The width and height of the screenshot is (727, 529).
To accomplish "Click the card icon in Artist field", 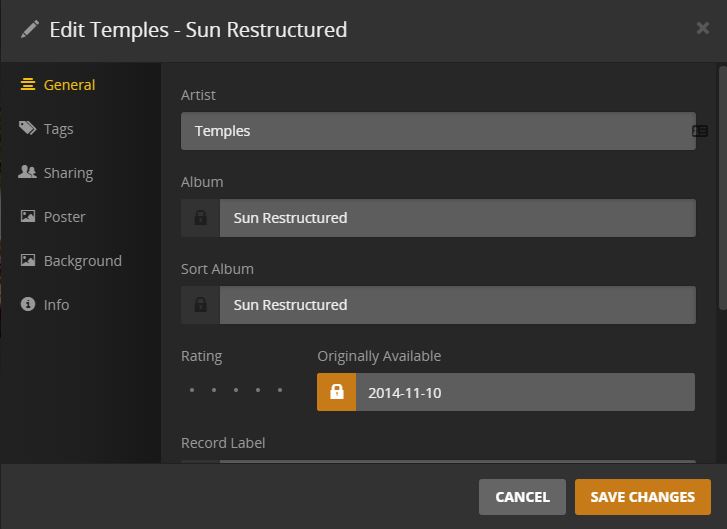I will pyautogui.click(x=700, y=131).
